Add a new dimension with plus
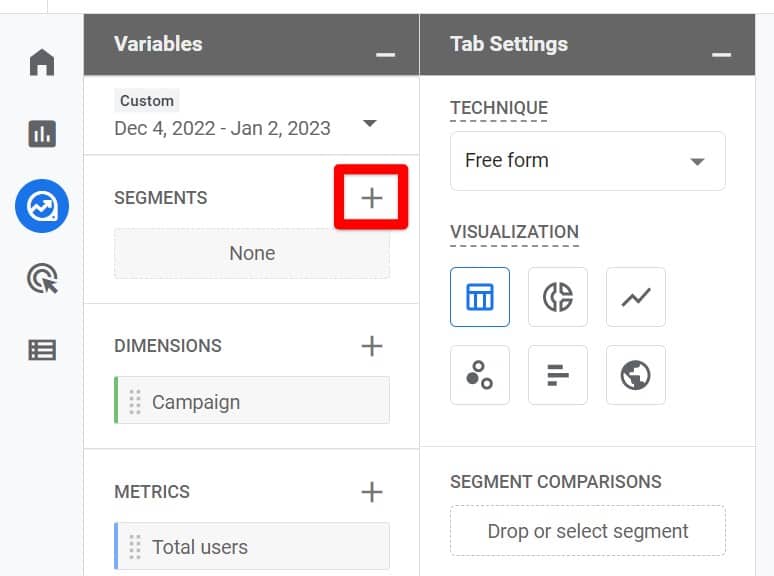This screenshot has height=576, width=774. 372,346
